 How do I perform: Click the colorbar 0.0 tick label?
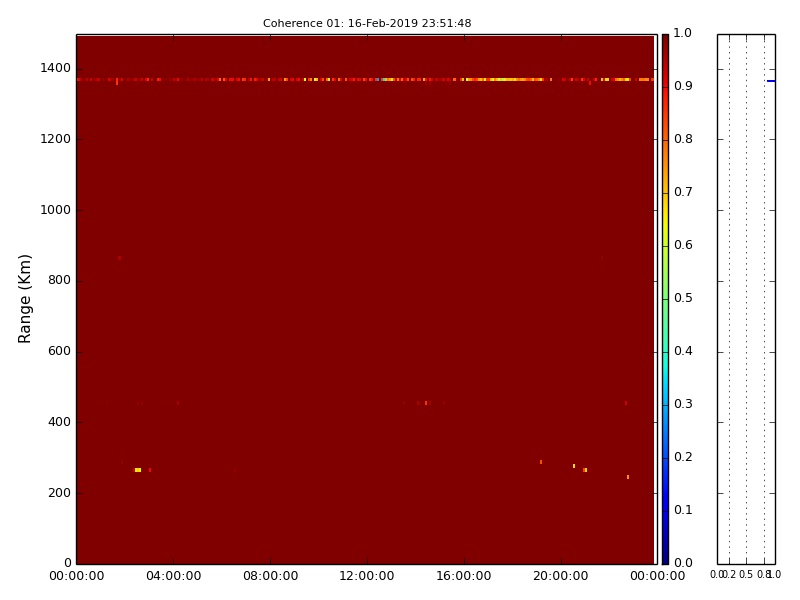683,563
